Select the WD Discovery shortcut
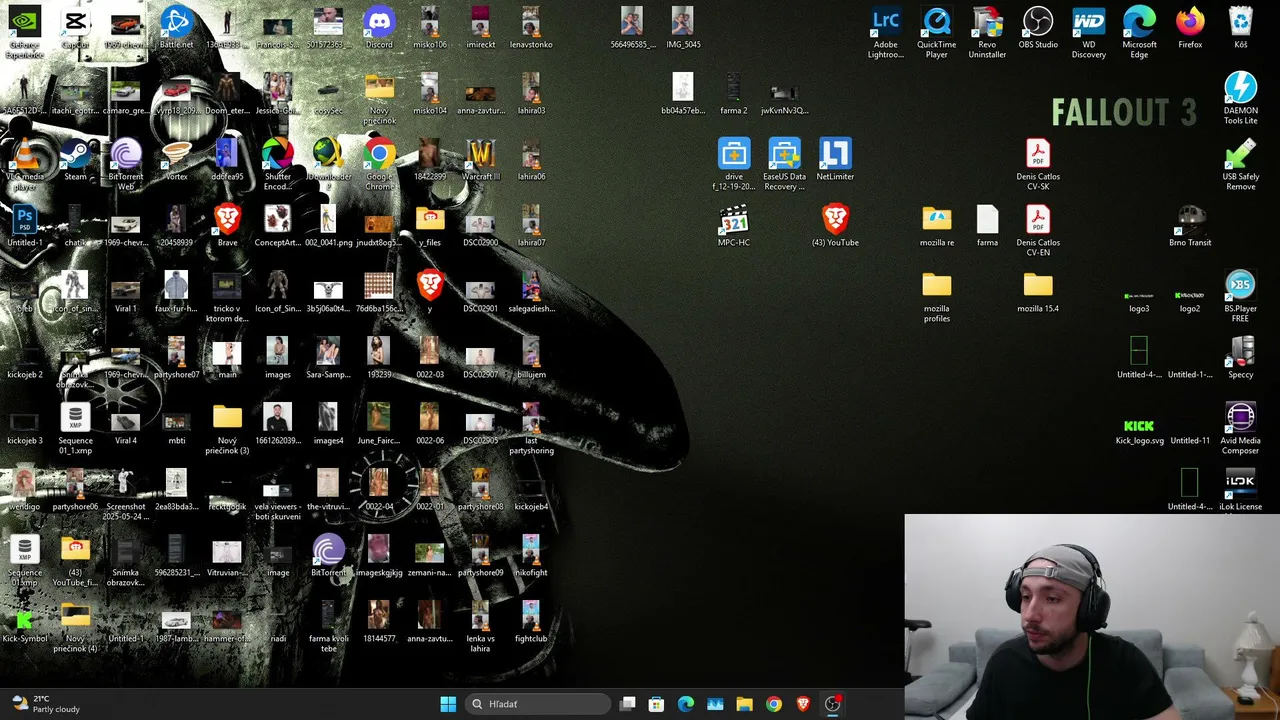This screenshot has width=1280, height=720. (x=1089, y=33)
